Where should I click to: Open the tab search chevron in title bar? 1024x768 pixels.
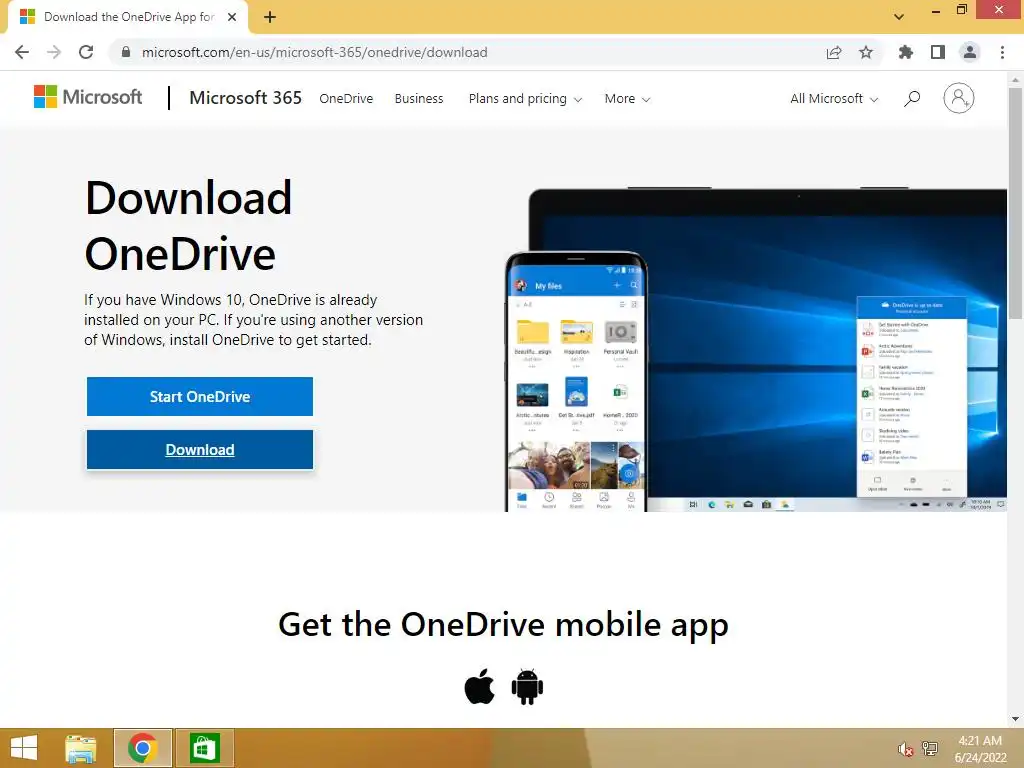pos(899,17)
